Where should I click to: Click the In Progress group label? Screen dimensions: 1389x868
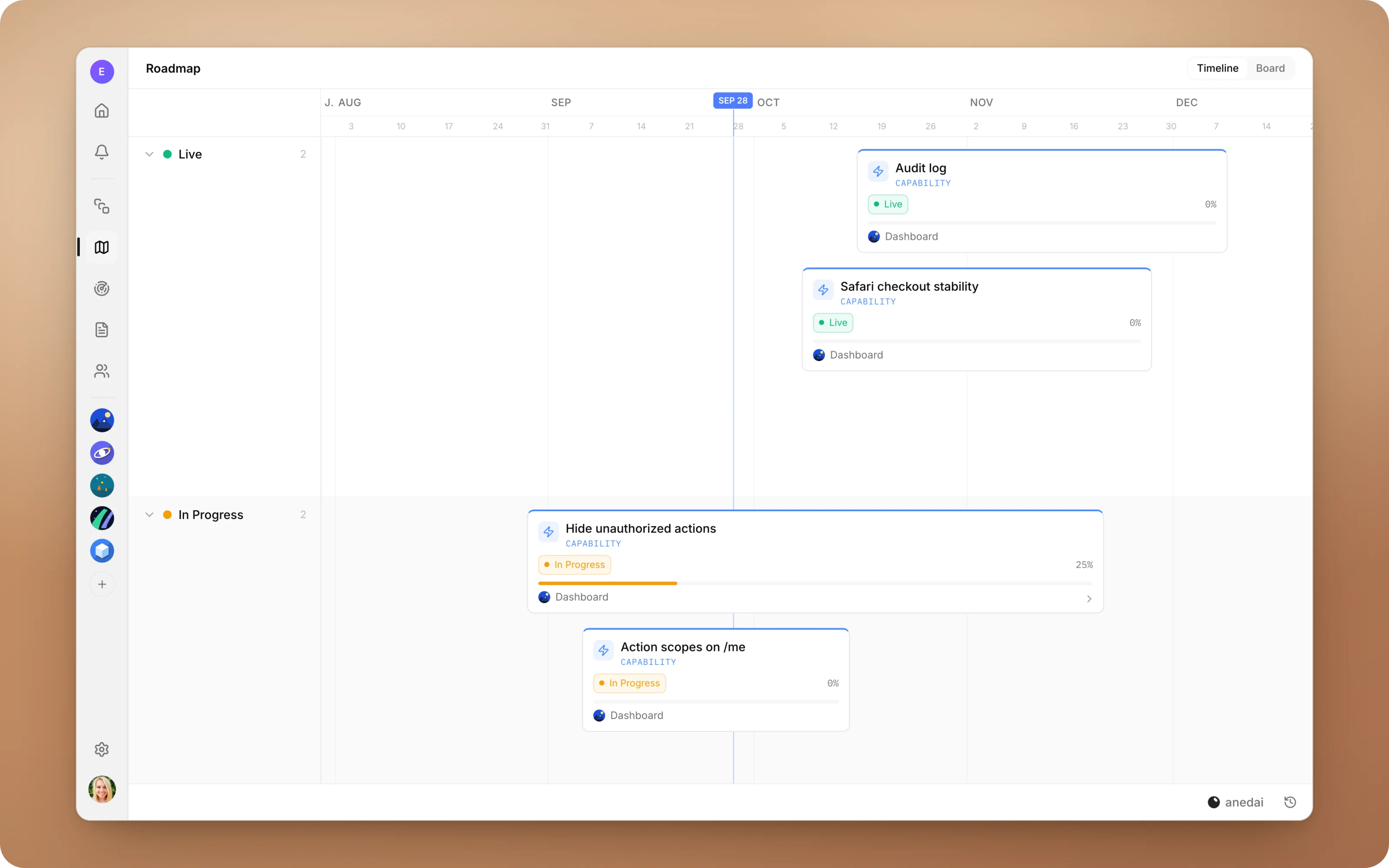(211, 514)
